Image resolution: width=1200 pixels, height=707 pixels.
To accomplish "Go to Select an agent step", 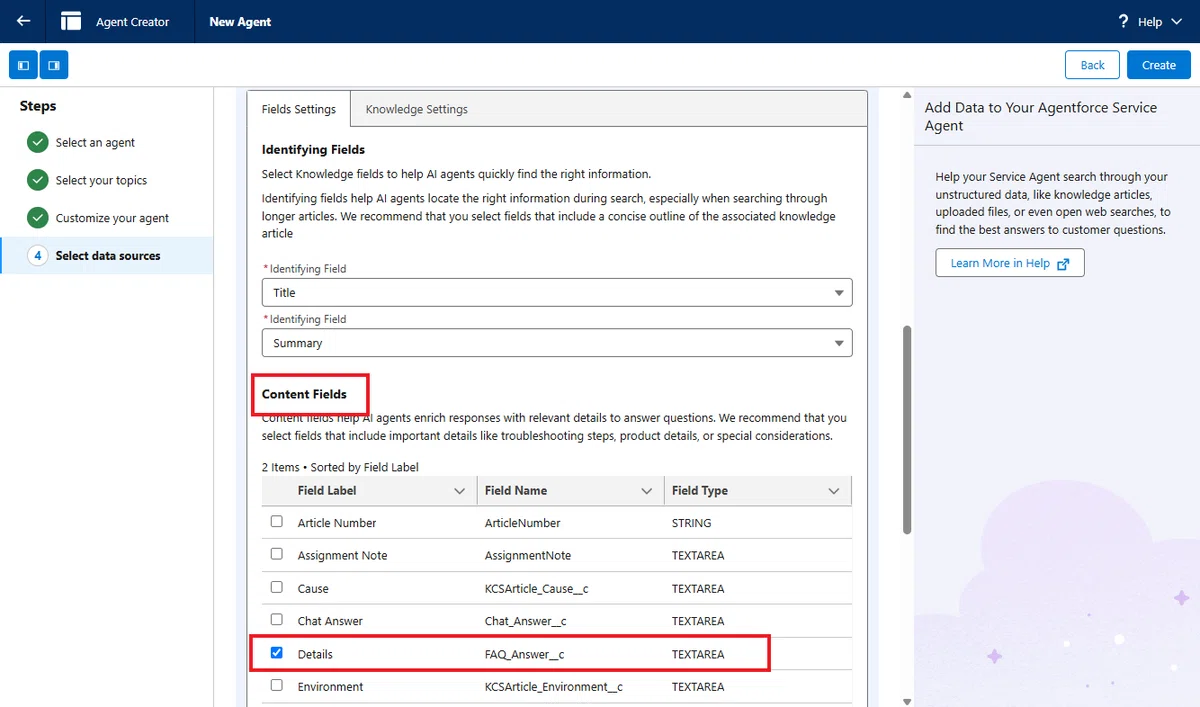I will [95, 142].
